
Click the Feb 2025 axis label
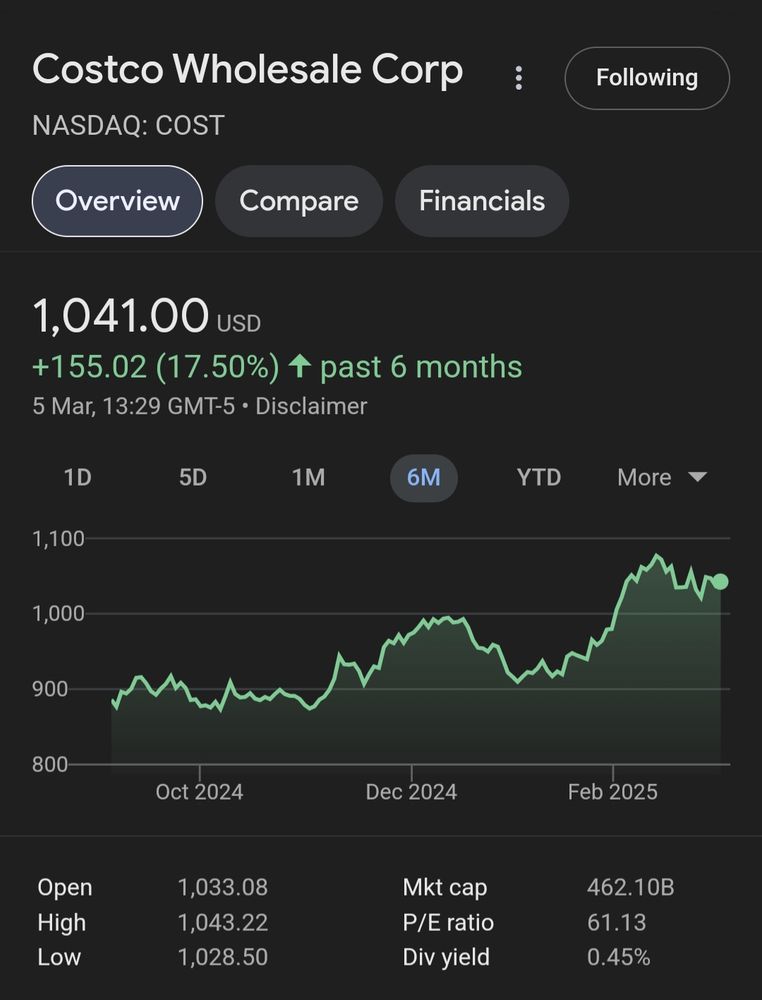(x=613, y=792)
